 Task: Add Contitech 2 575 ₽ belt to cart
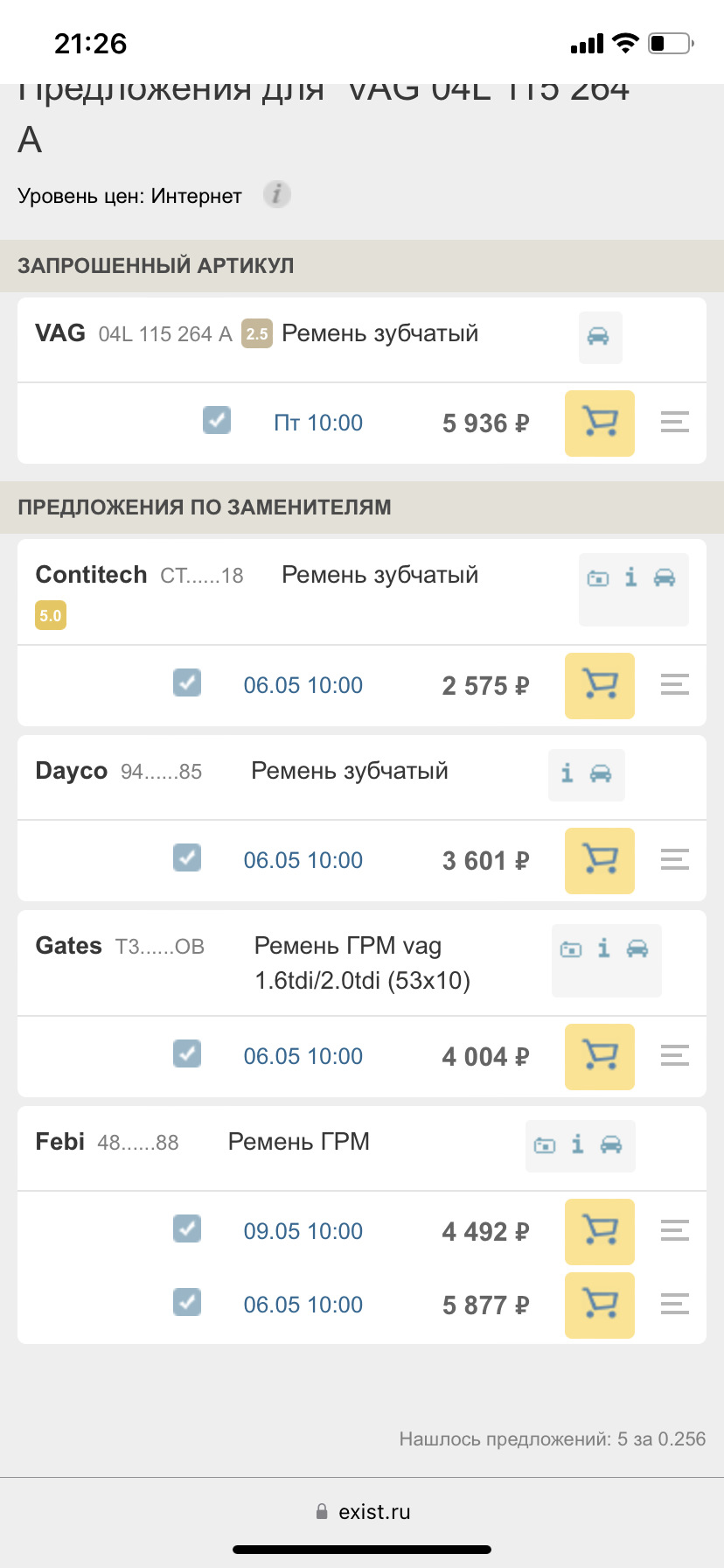click(x=599, y=686)
